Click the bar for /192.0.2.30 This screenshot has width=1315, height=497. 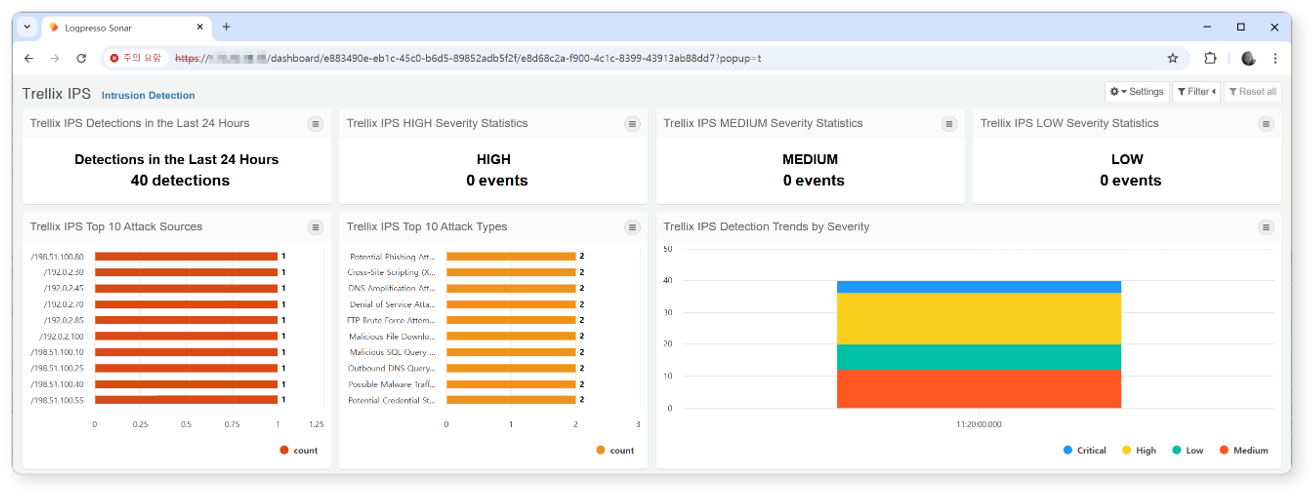pyautogui.click(x=186, y=273)
